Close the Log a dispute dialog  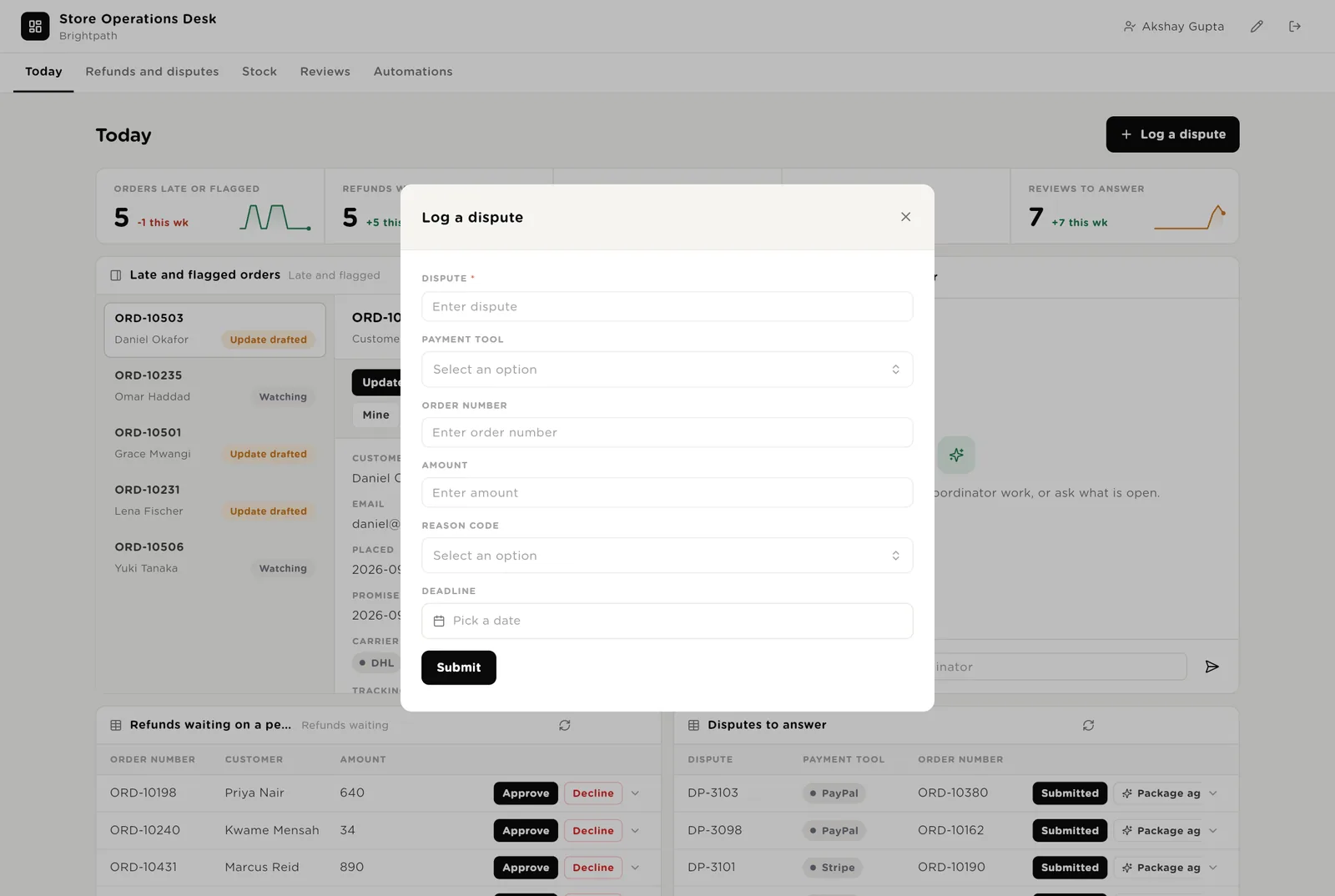coord(905,217)
